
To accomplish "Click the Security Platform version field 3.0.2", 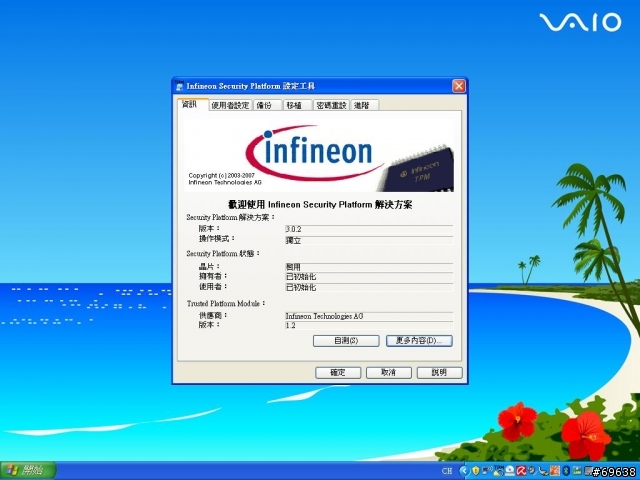I will (369, 229).
